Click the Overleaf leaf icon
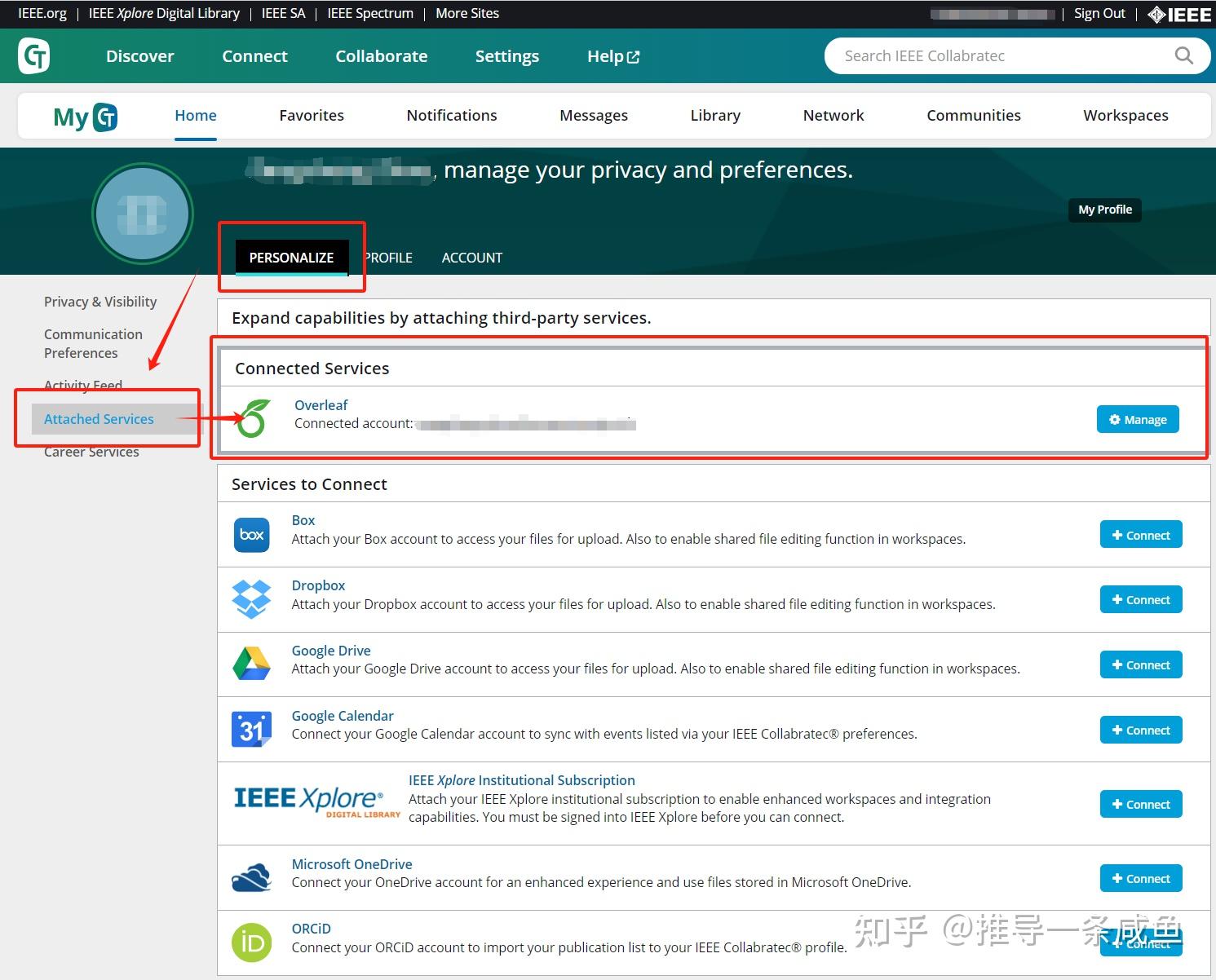Viewport: 1216px width, 980px height. click(x=253, y=418)
